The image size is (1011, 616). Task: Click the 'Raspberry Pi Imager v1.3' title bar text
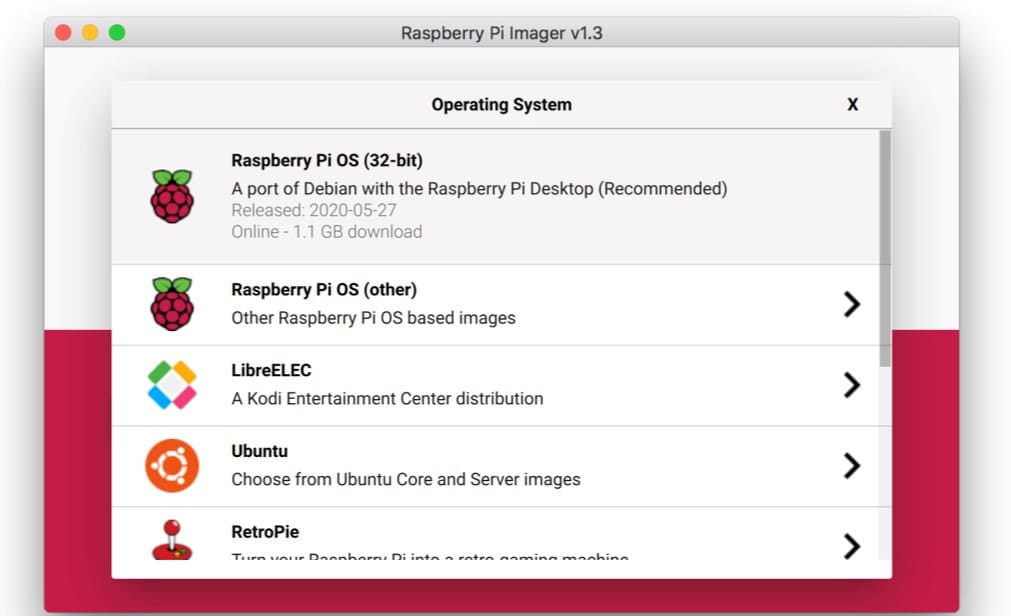tap(502, 33)
